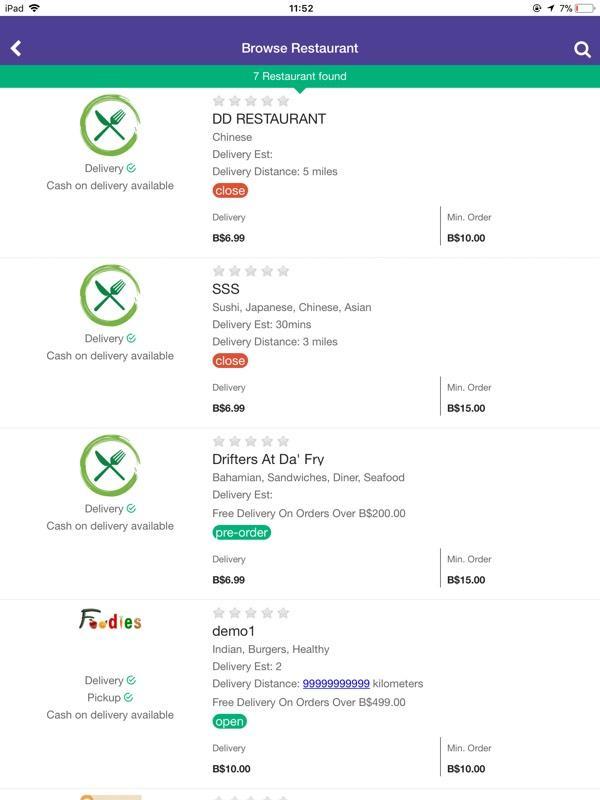The height and width of the screenshot is (800, 600).
Task: Tap the close badge on SSS
Action: click(230, 361)
